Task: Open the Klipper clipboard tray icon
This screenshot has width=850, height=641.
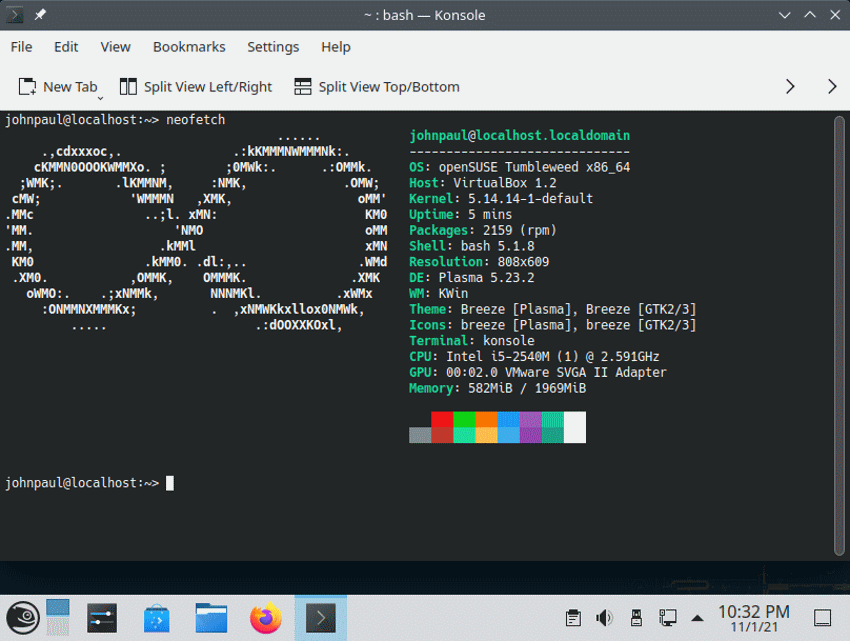Action: (573, 618)
